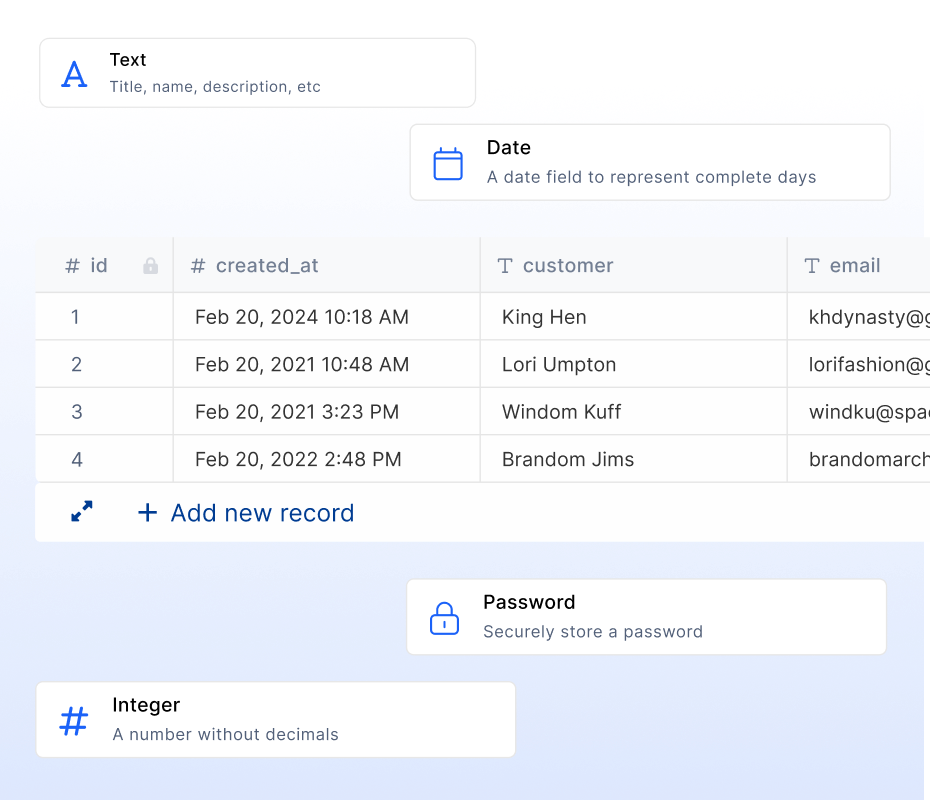
Task: Select the Integer field type card
Action: tap(275, 718)
